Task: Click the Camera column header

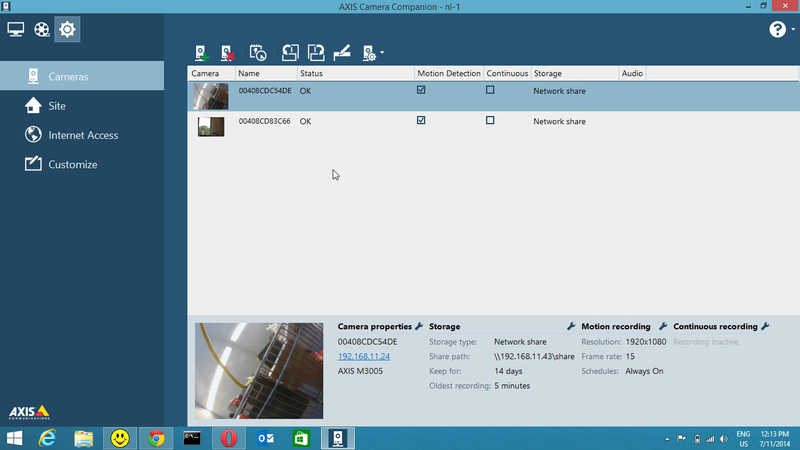Action: click(211, 73)
